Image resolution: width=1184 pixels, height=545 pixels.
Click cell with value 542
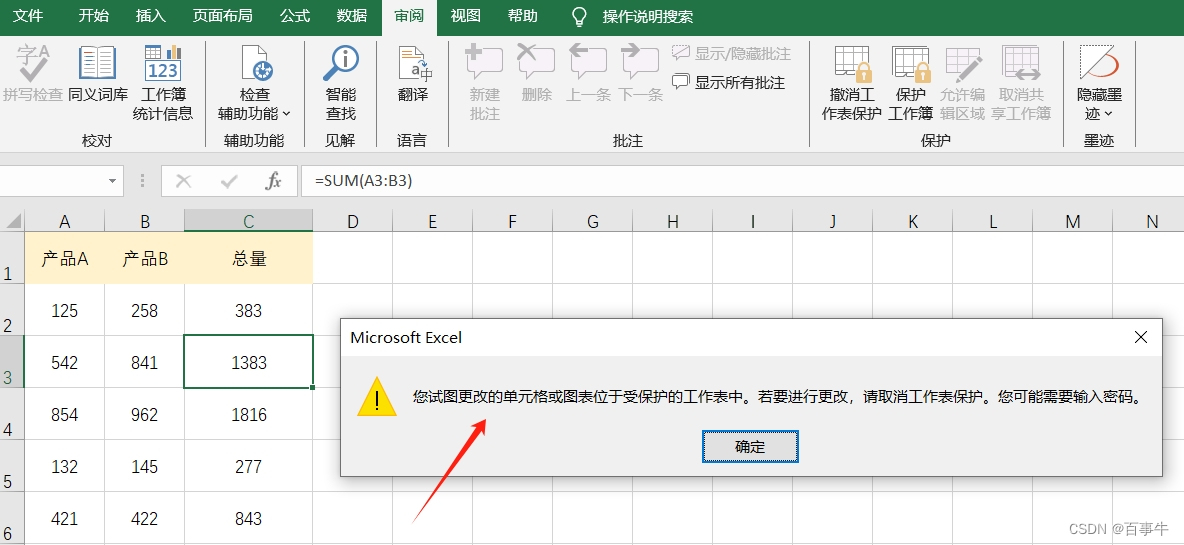click(65, 362)
